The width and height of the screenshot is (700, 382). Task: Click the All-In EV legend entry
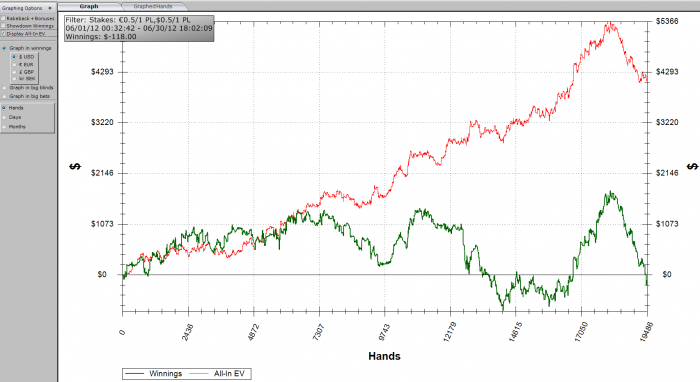218,374
